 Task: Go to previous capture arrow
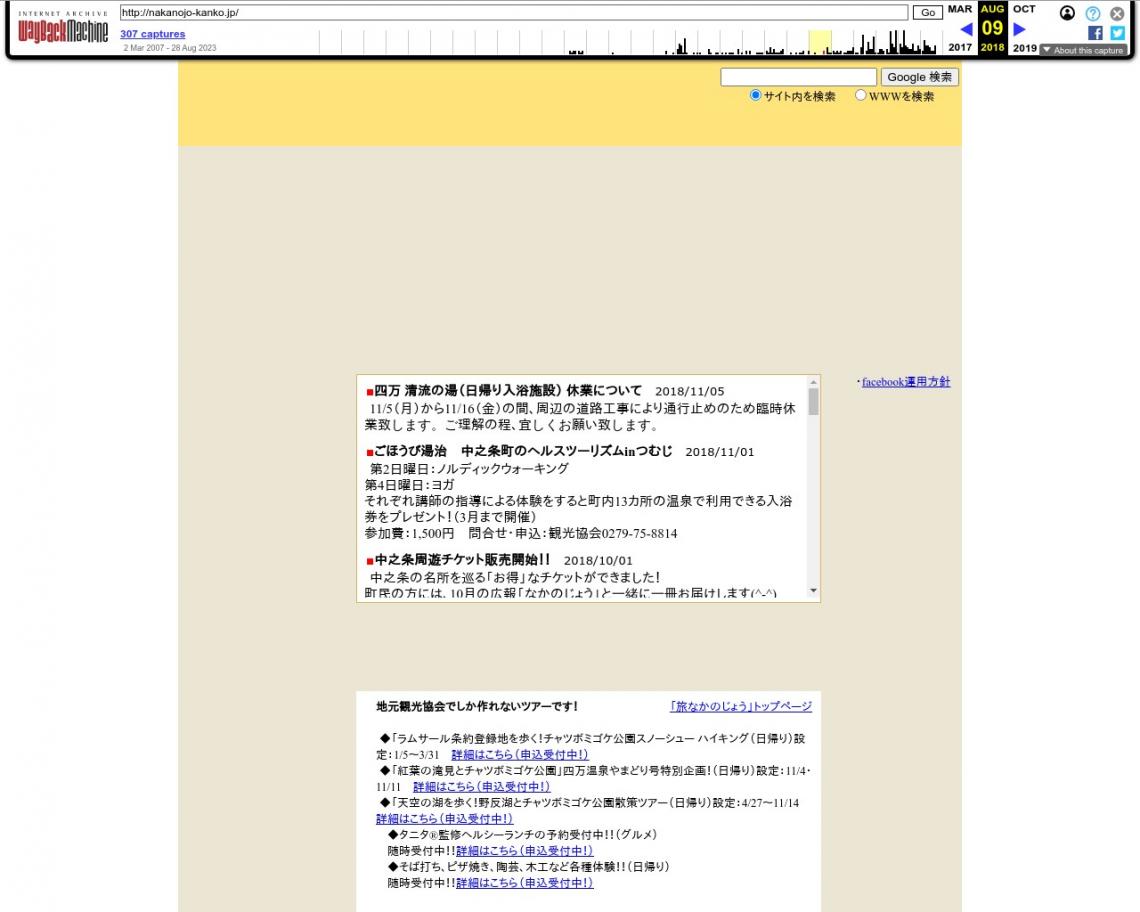pyautogui.click(x=966, y=29)
